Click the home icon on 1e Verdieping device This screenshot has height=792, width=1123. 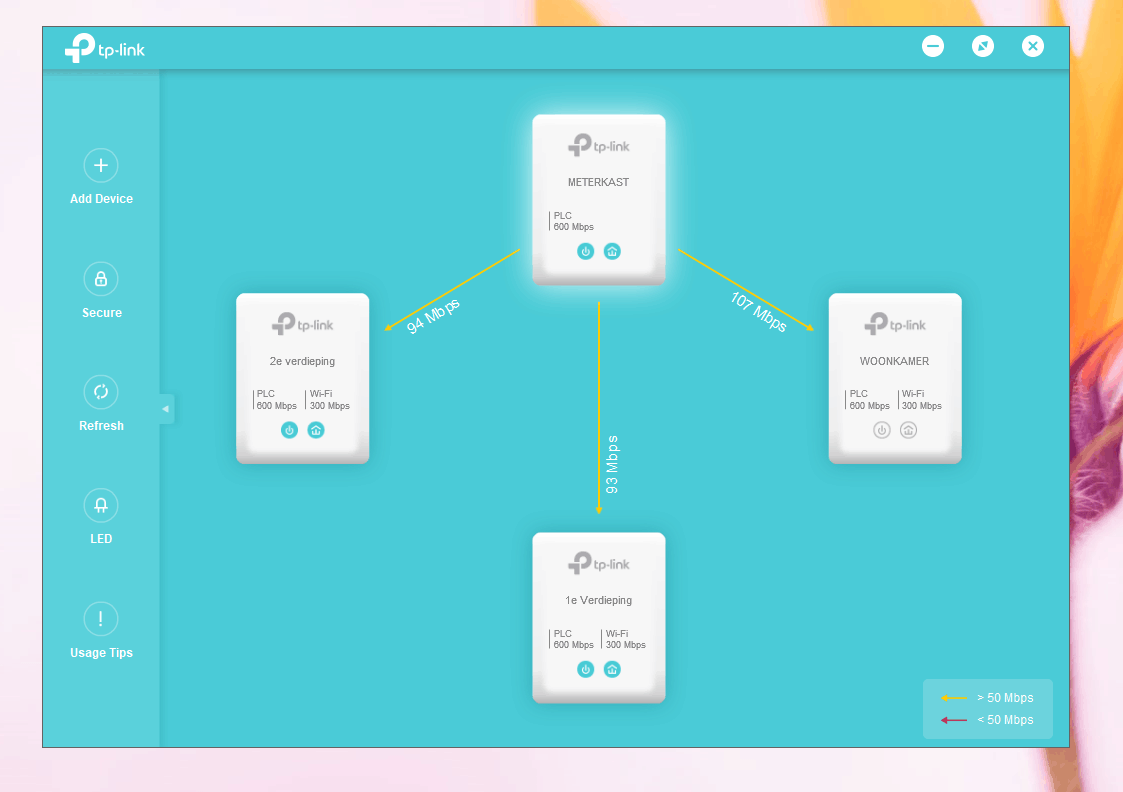(x=612, y=670)
